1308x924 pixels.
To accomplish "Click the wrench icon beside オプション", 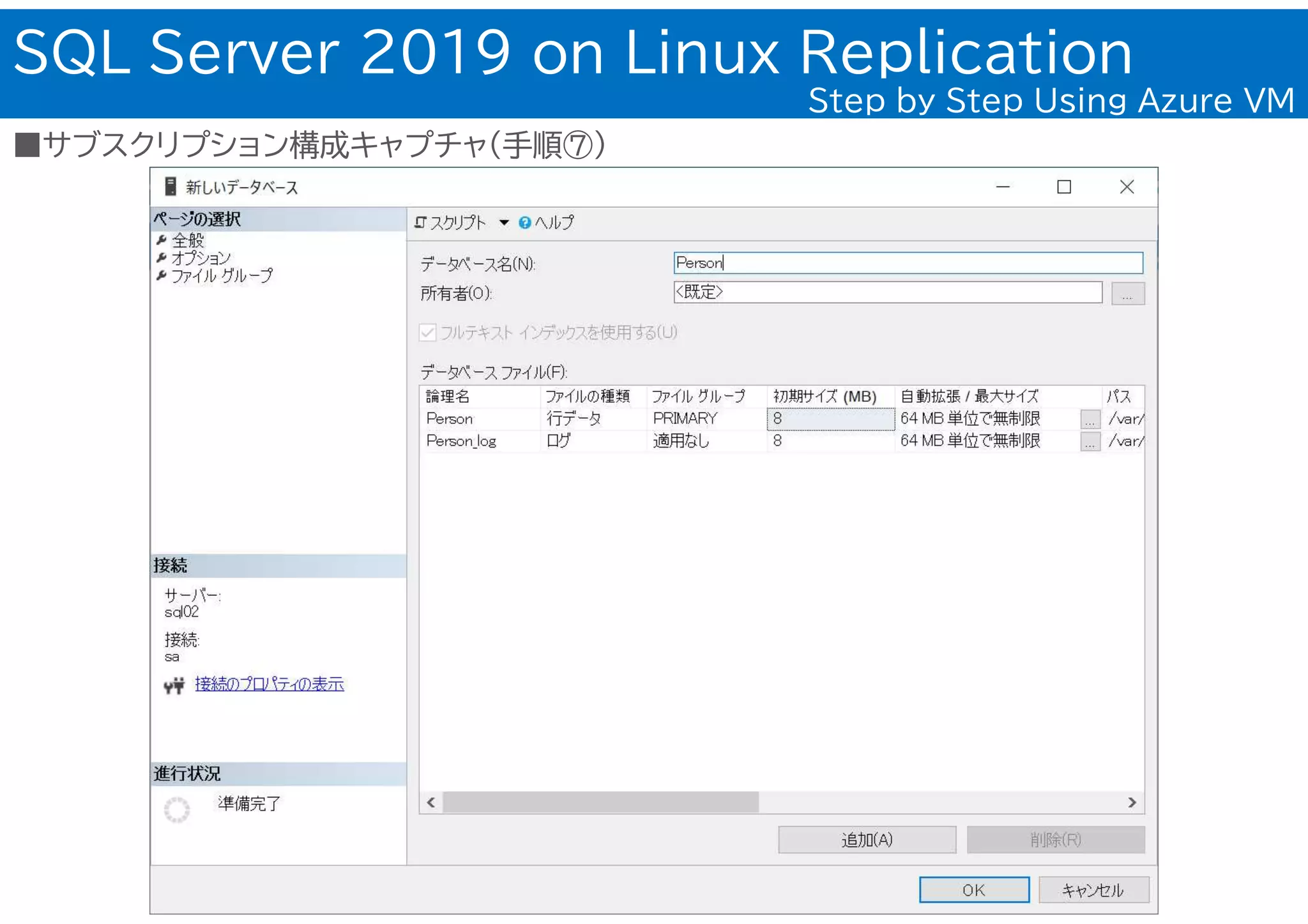I will coord(162,258).
